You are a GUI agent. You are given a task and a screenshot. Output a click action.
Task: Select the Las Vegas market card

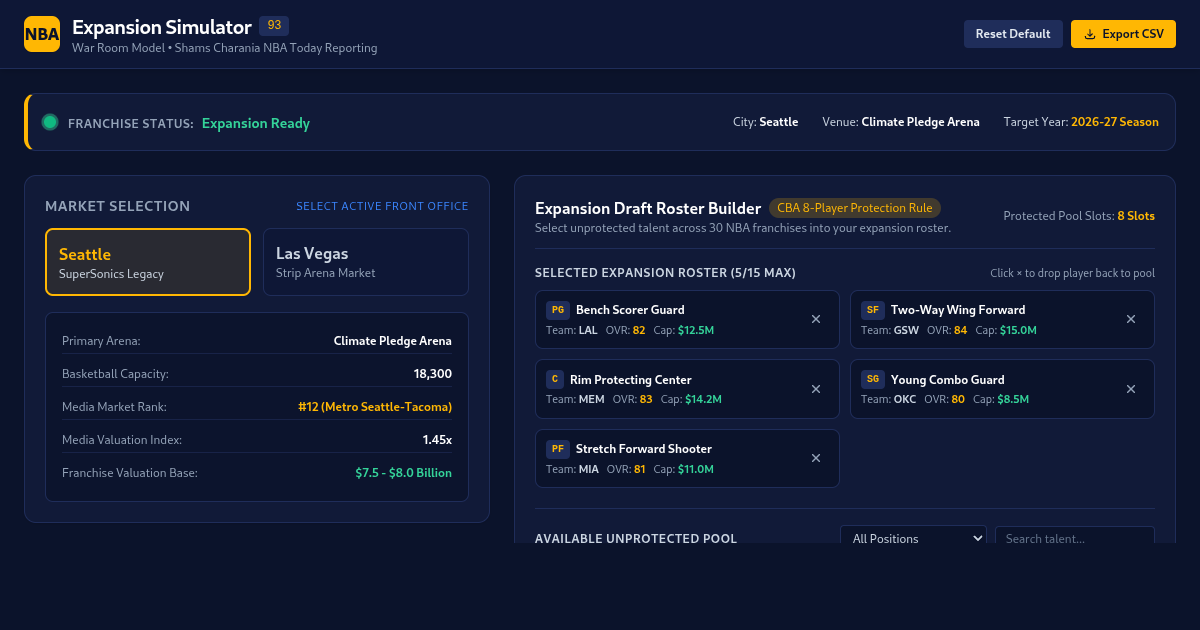(x=366, y=262)
